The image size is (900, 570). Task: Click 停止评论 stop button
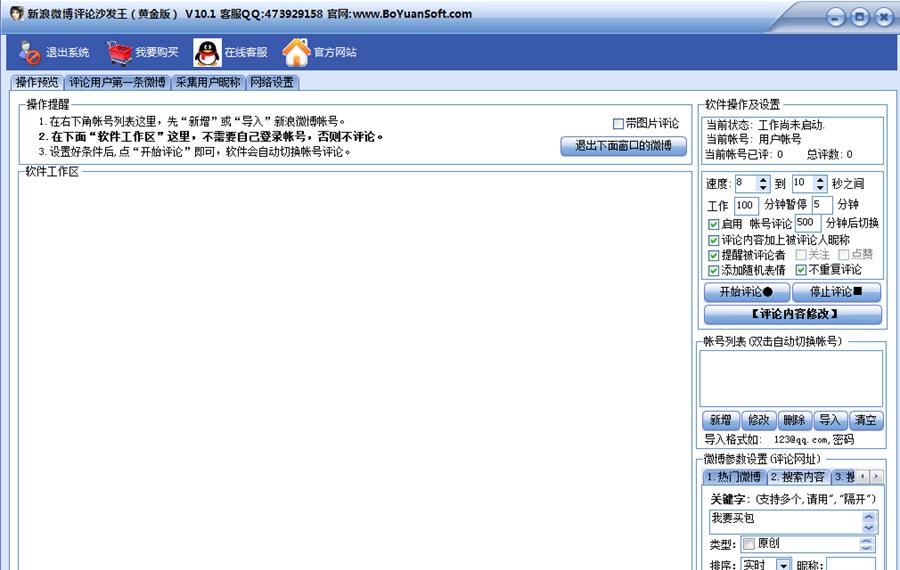tap(836, 292)
